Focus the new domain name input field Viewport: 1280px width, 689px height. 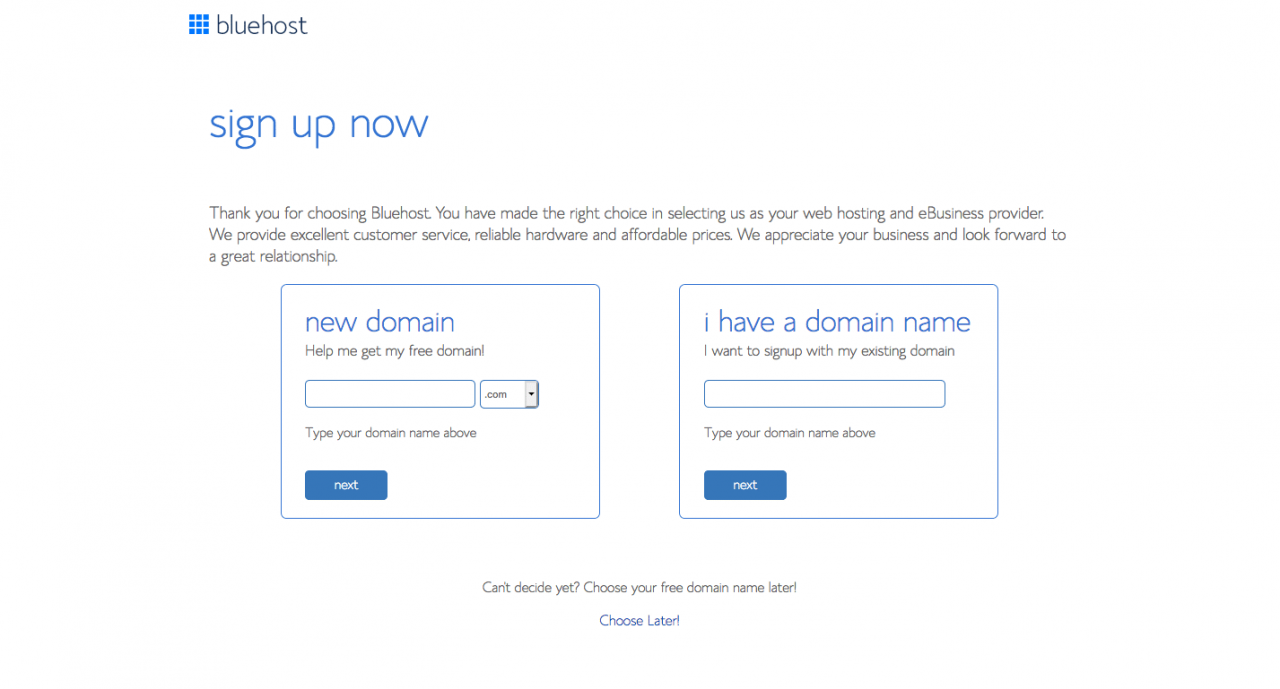coord(389,394)
